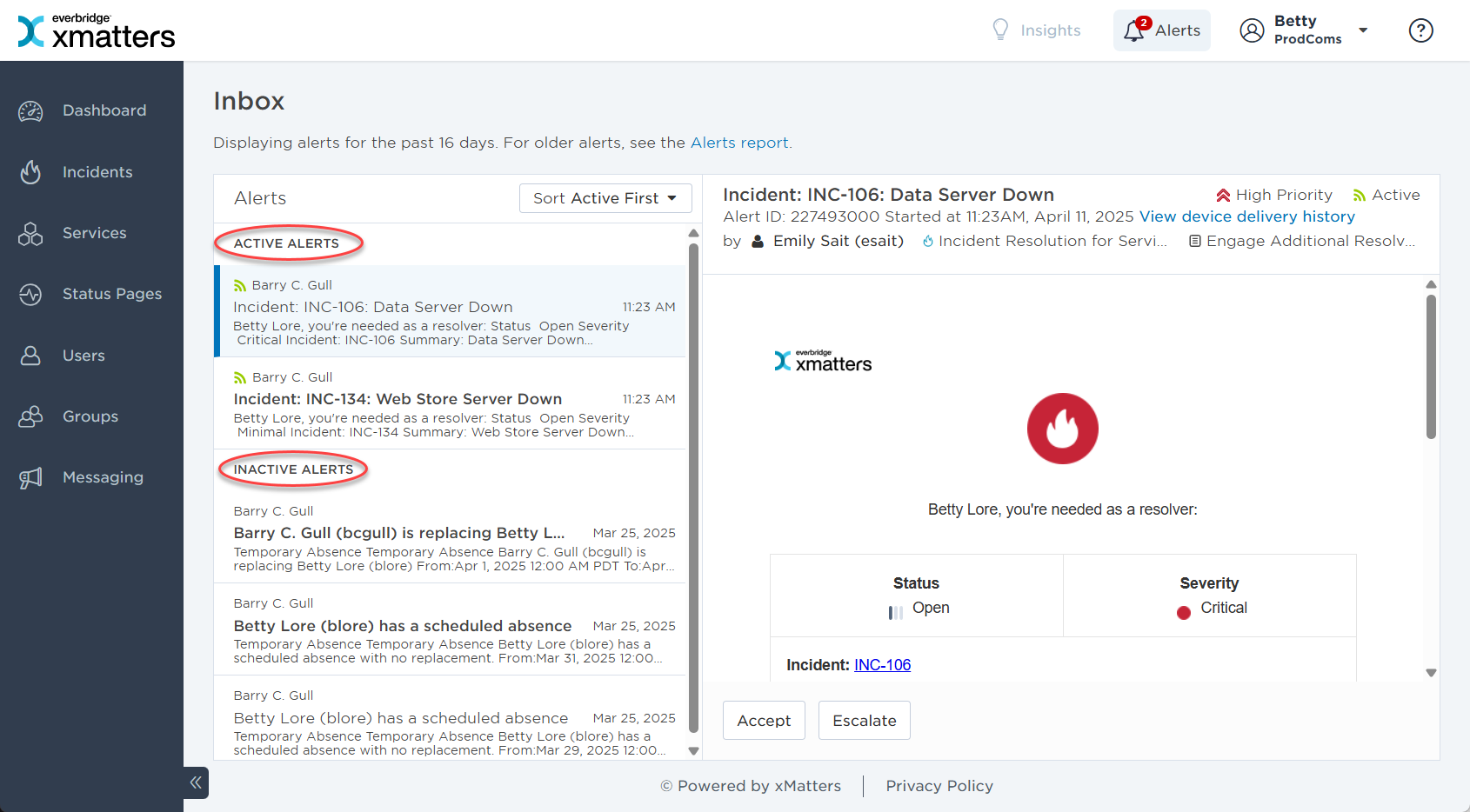Open the Sort Active First dropdown
1470x812 pixels.
(x=605, y=198)
